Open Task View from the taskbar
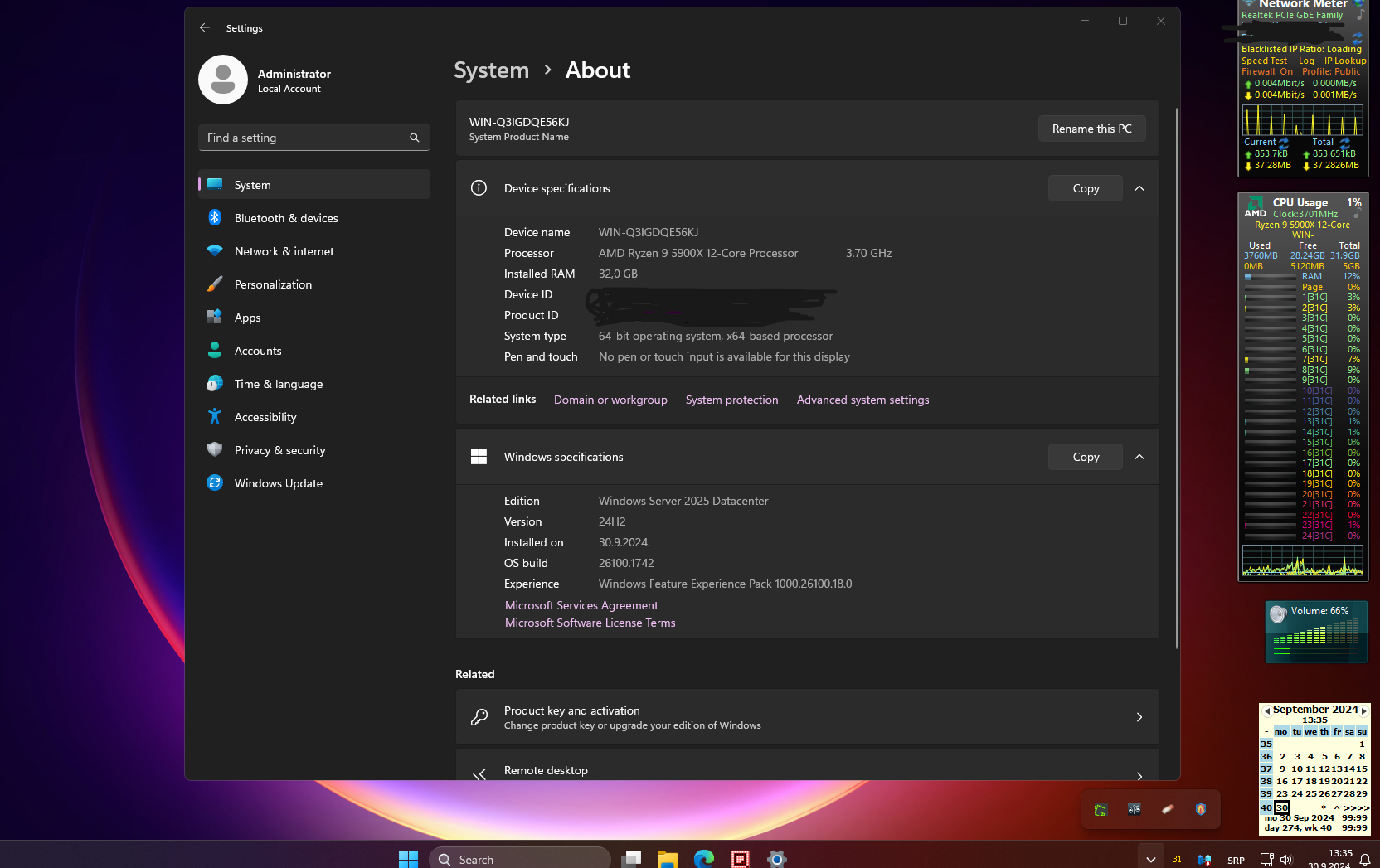This screenshot has width=1380, height=868. click(x=631, y=859)
